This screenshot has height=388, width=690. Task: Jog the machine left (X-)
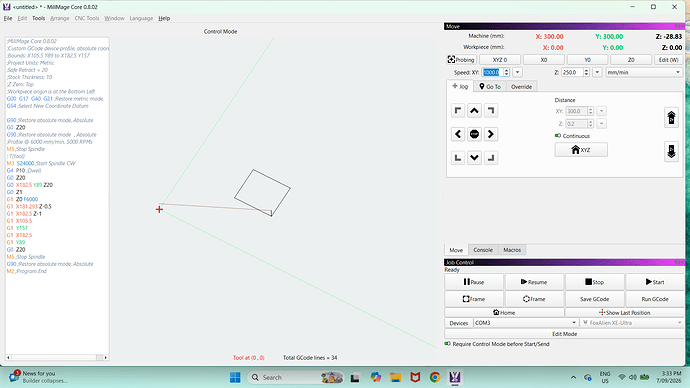tap(458, 134)
